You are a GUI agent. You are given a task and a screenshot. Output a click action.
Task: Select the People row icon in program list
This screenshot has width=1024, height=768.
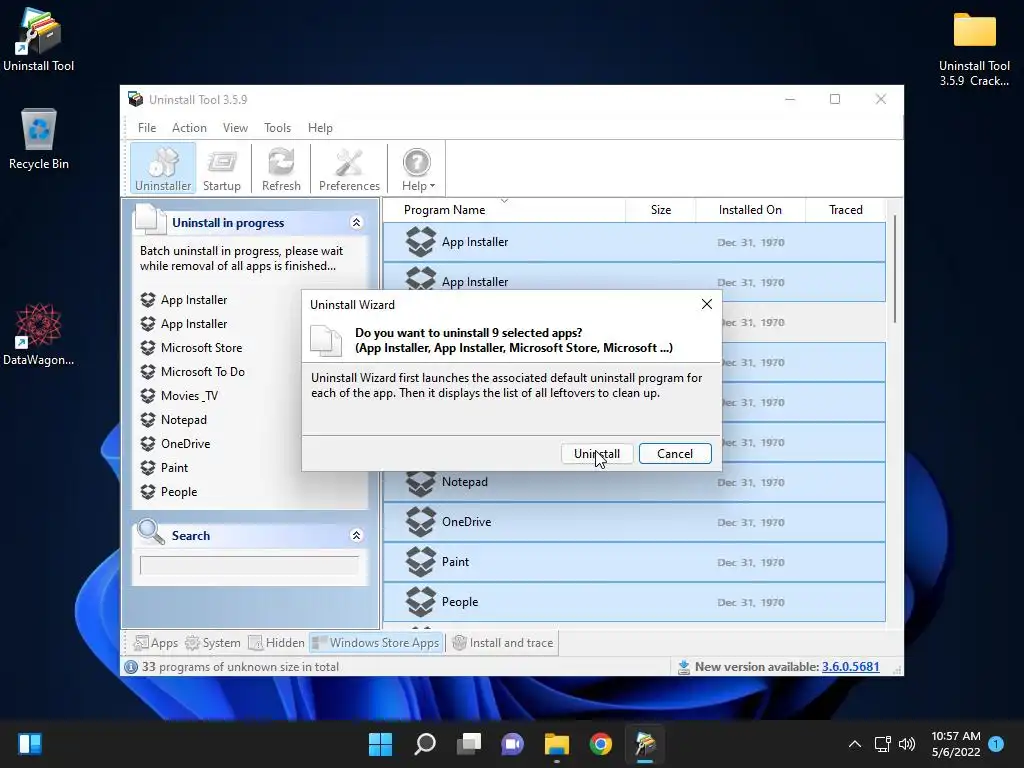coord(421,601)
